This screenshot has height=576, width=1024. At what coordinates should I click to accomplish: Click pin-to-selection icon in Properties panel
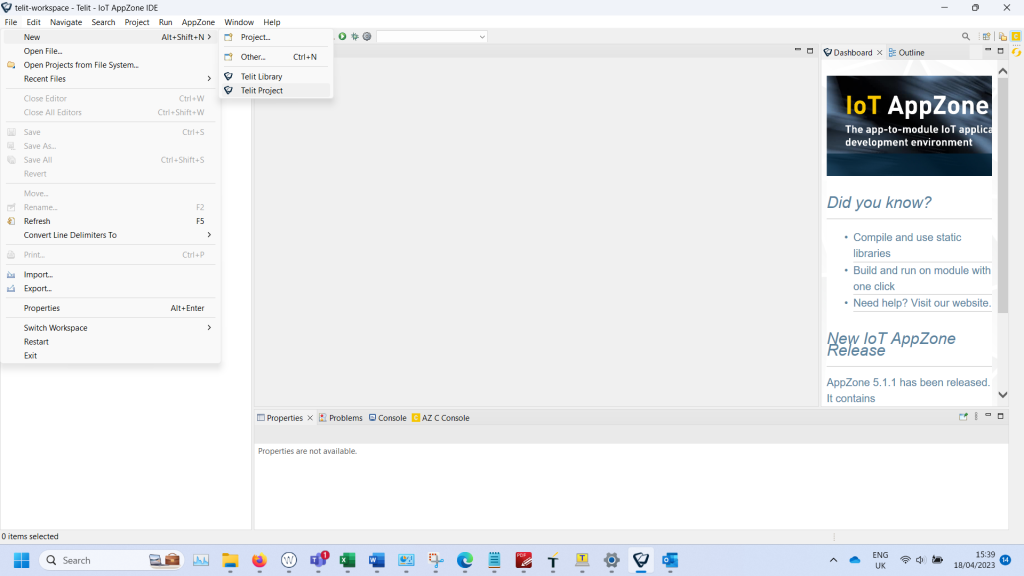963,417
